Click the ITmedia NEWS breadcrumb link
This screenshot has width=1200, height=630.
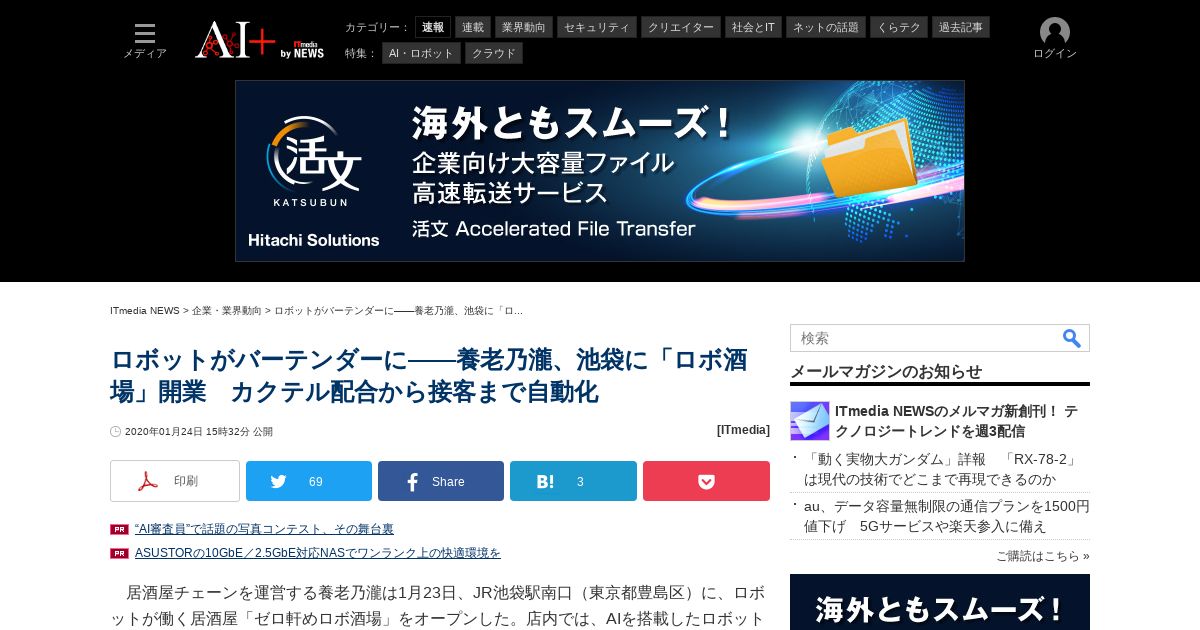(145, 311)
